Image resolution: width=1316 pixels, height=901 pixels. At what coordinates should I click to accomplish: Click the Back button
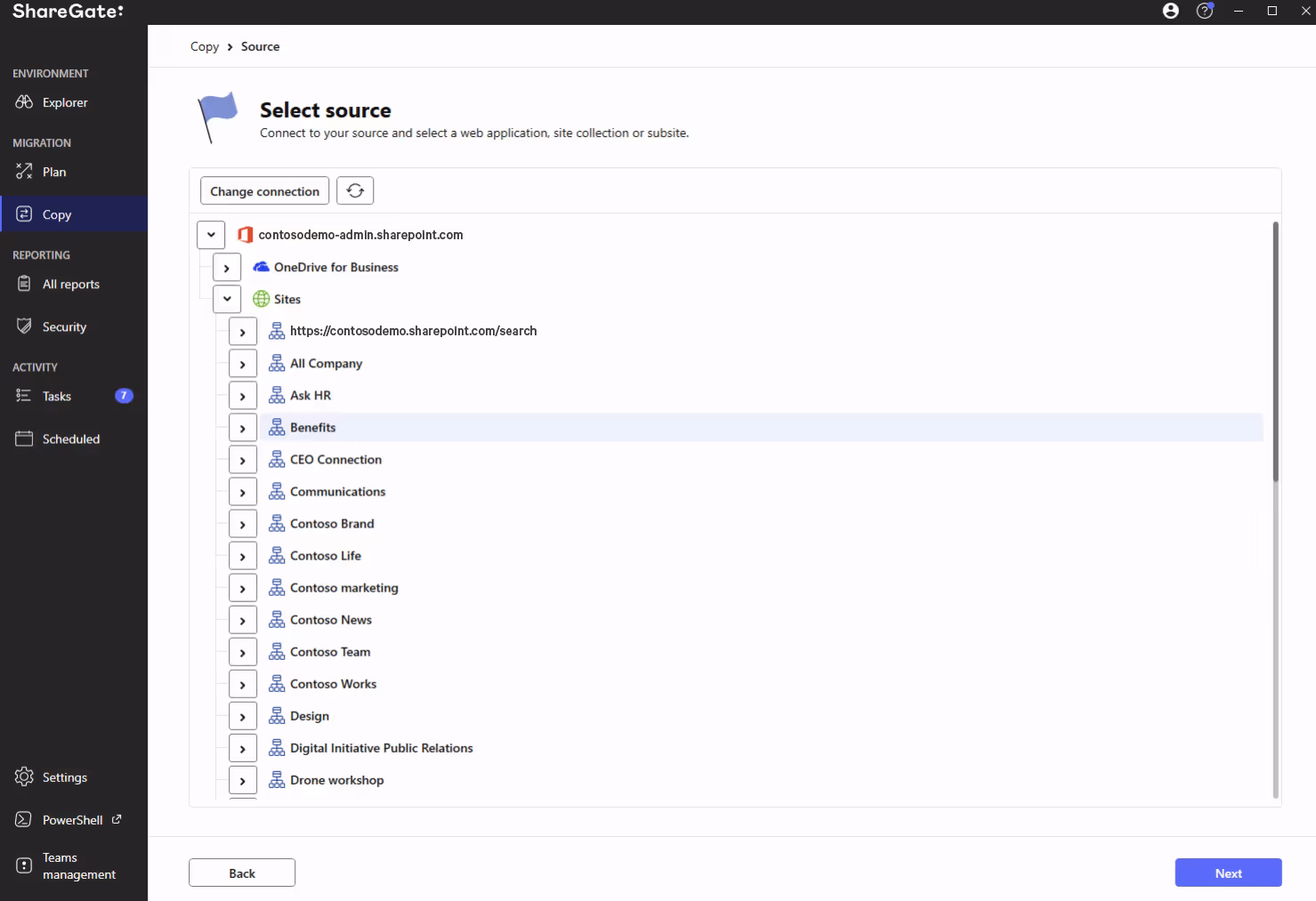pyautogui.click(x=242, y=873)
